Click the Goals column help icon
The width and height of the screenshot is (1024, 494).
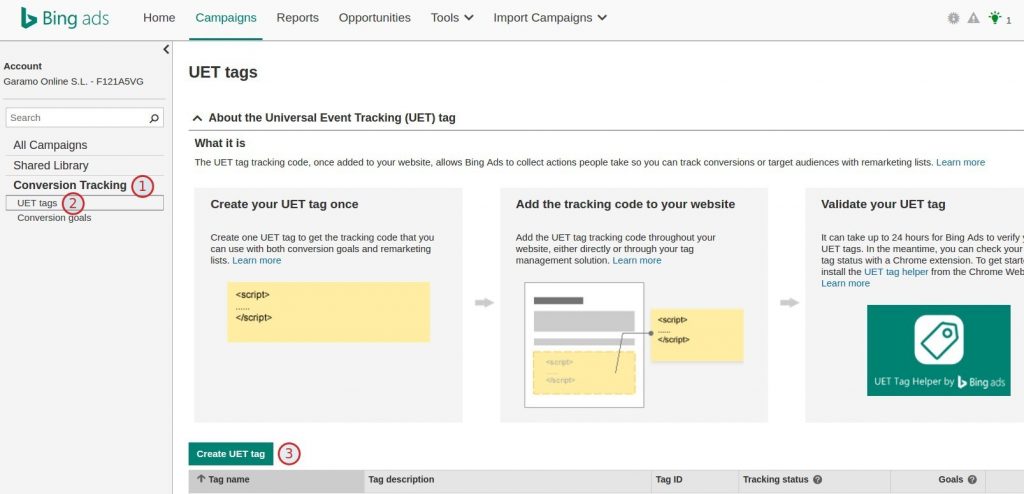pos(971,480)
